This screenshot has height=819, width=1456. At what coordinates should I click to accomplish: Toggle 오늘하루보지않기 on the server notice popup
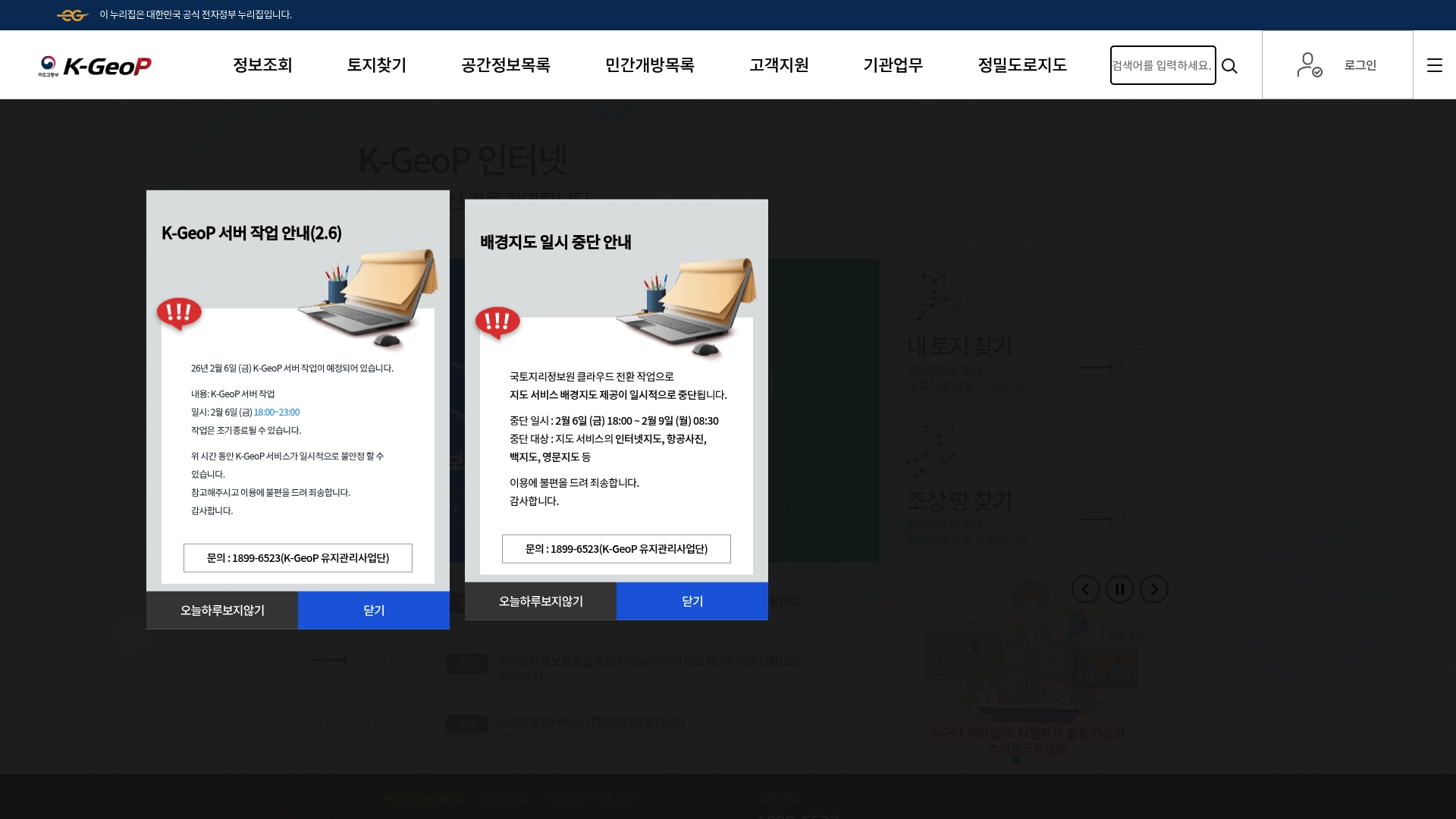click(221, 610)
